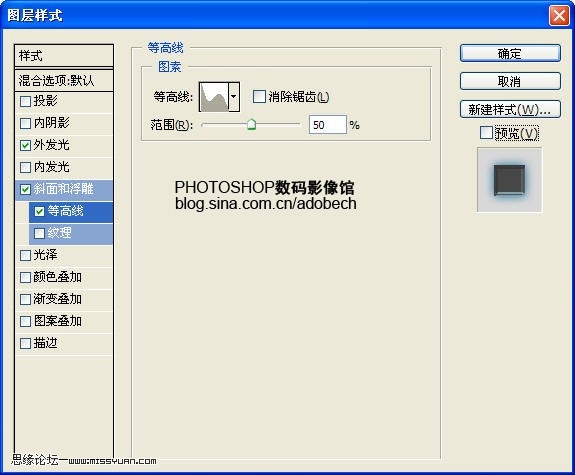The image size is (575, 475).
Task: Click the style preview thumbnail
Action: pyautogui.click(x=509, y=180)
